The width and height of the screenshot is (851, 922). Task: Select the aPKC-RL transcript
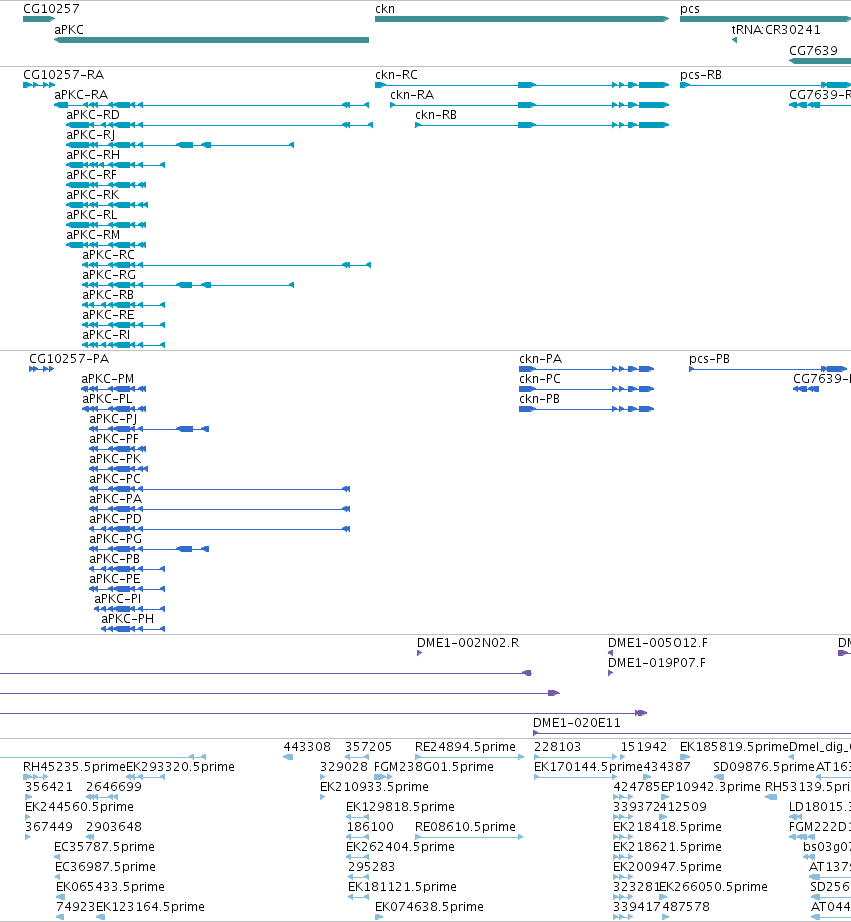pos(92,215)
